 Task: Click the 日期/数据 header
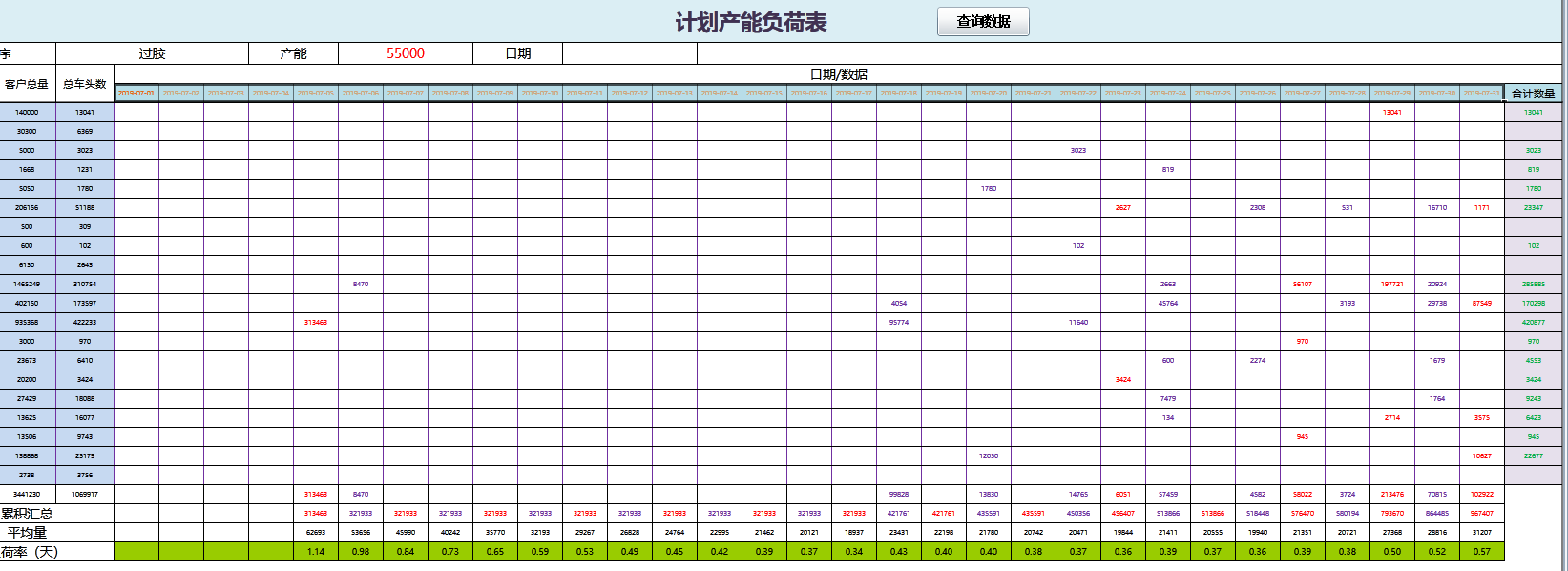pyautogui.click(x=838, y=74)
